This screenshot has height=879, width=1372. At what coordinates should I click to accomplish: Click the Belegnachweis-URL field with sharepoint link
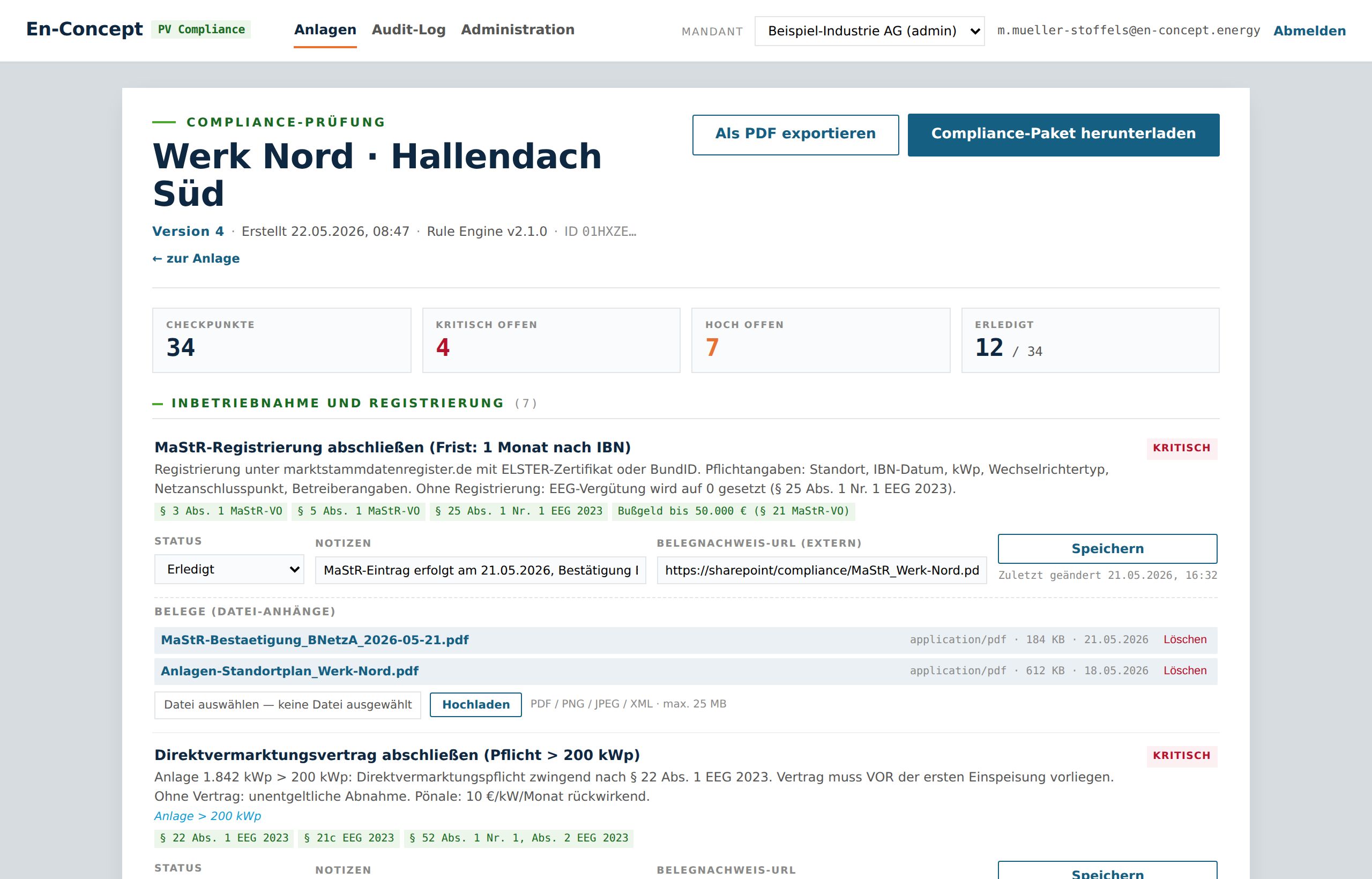(822, 570)
